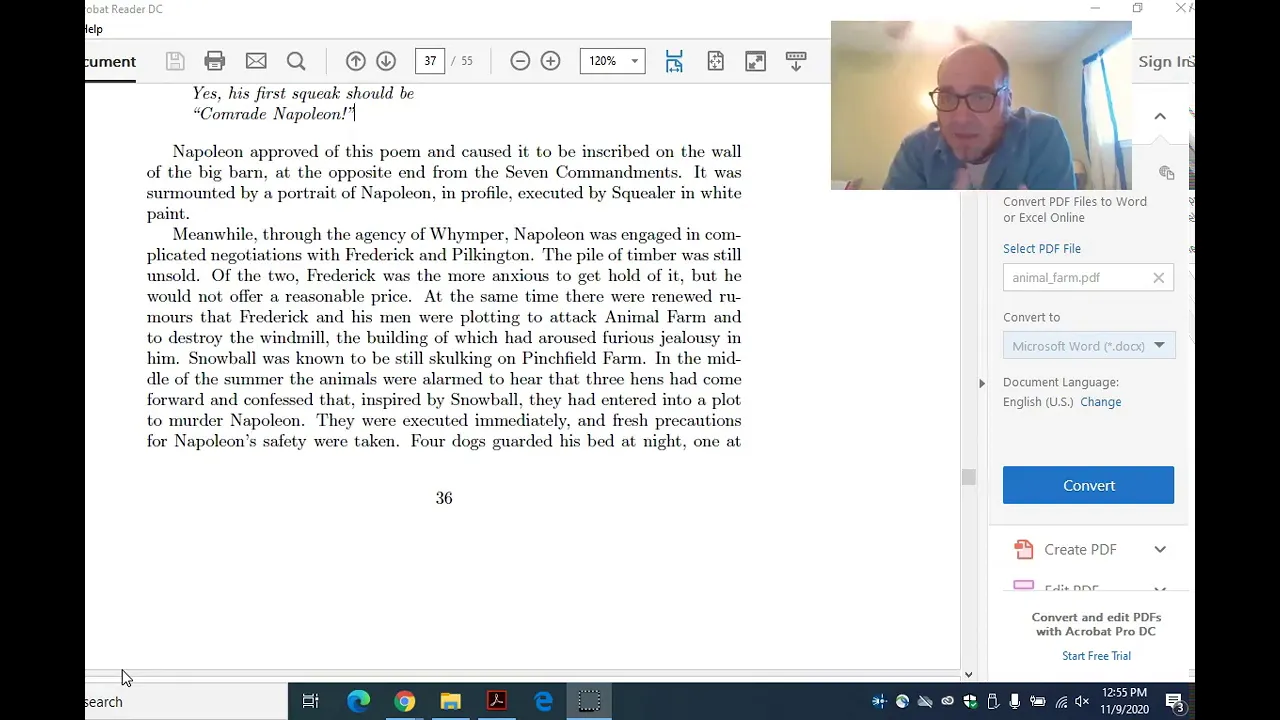The image size is (1280, 720).
Task: Click the copy icon in tools pane
Action: (x=1166, y=173)
